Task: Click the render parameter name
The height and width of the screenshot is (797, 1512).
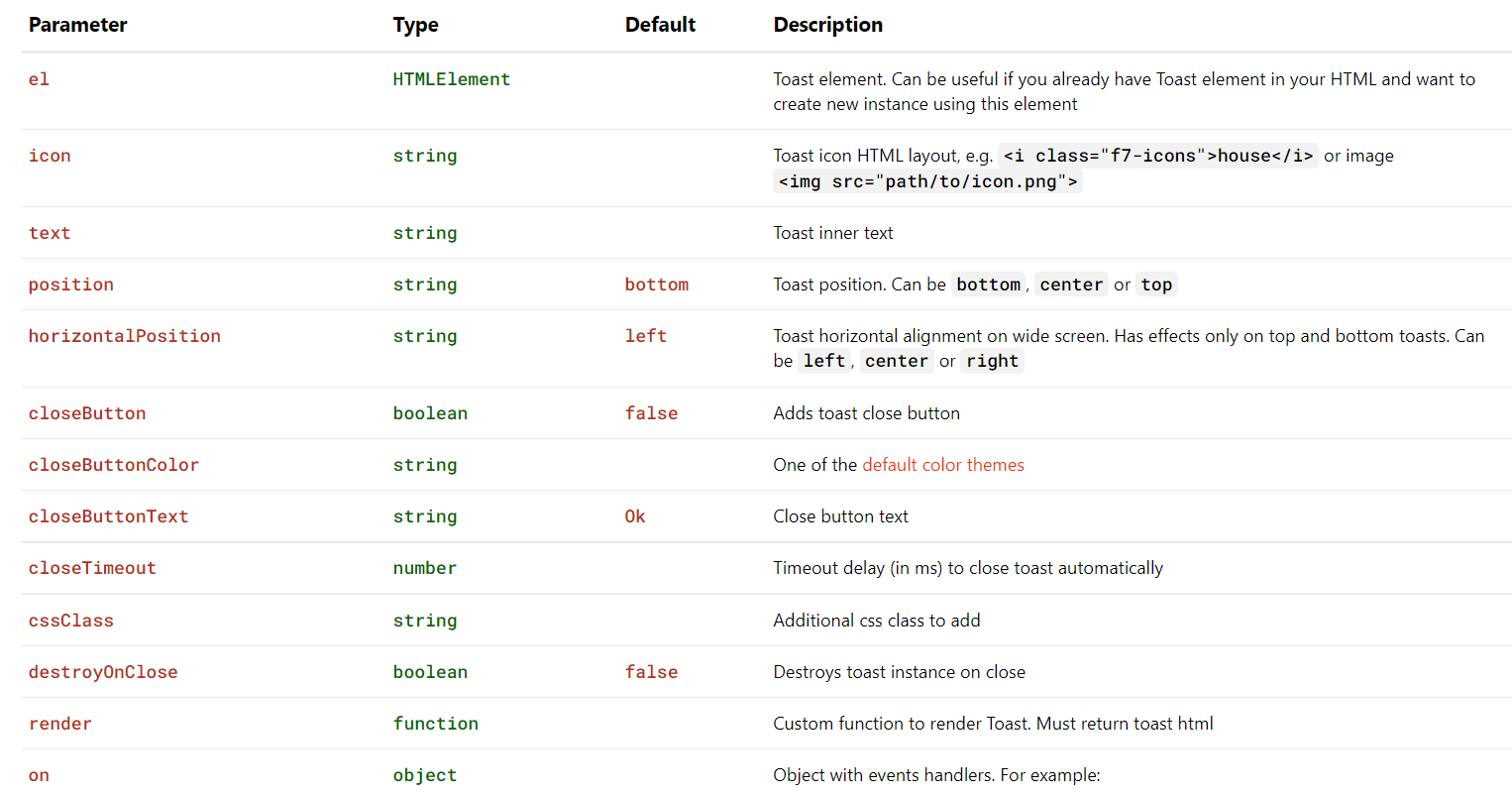Action: (60, 724)
